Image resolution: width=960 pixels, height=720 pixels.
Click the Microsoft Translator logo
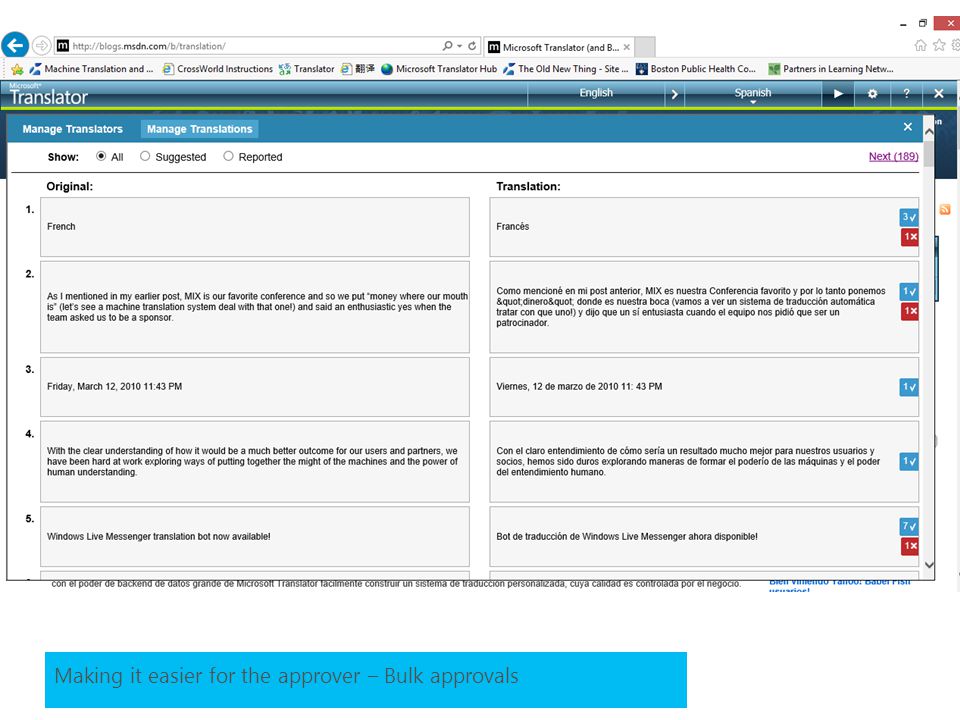click(48, 94)
